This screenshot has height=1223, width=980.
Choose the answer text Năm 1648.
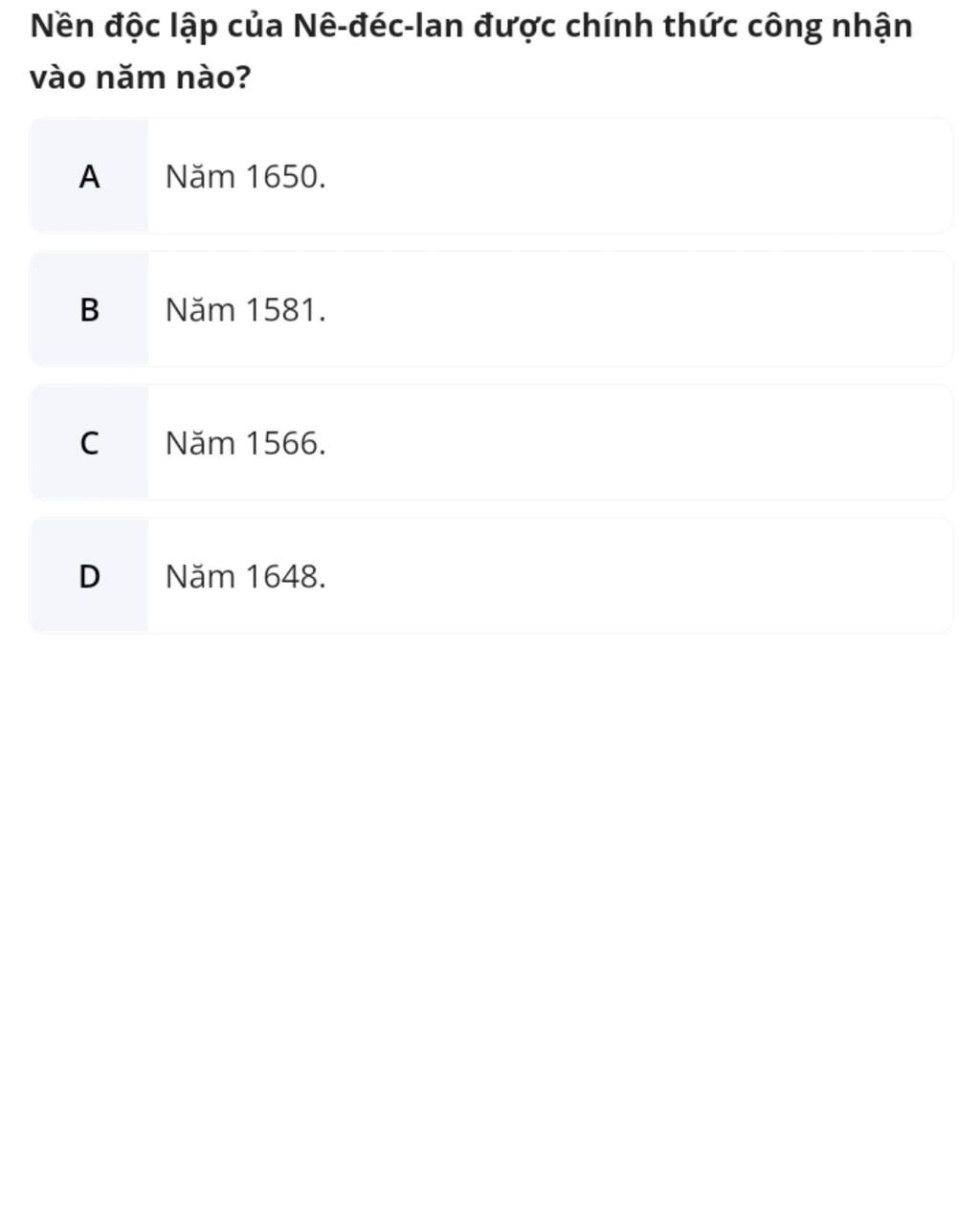pos(245,576)
